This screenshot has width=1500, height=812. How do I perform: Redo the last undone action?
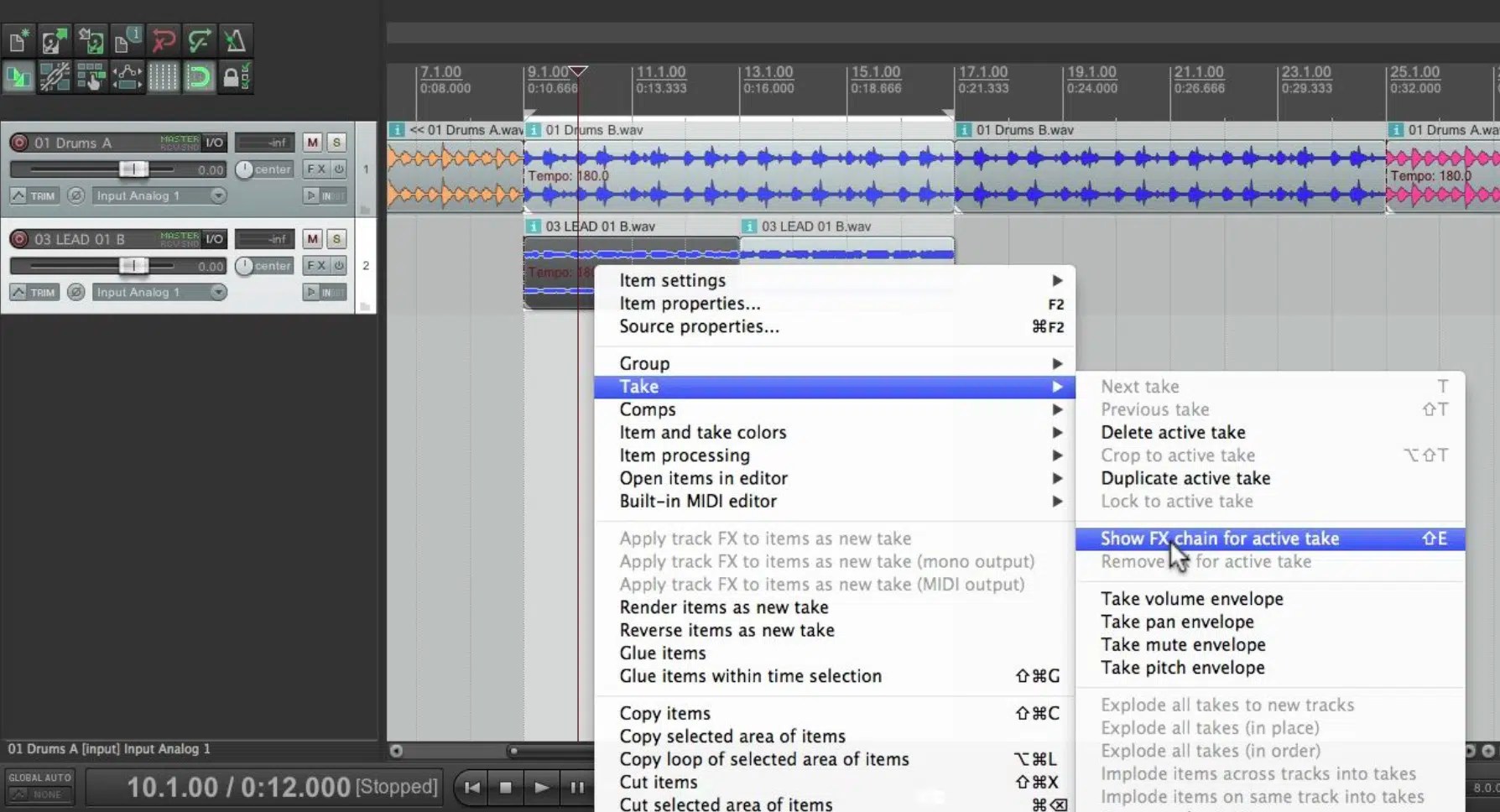click(199, 39)
